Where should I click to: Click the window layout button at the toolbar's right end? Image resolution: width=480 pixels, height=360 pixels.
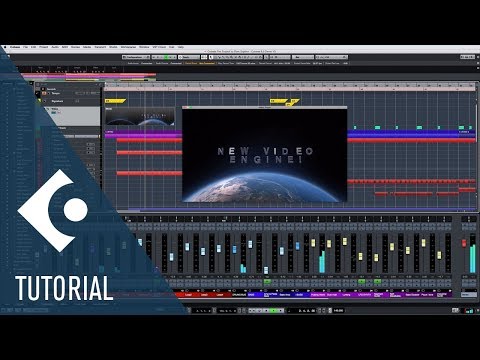(467, 57)
